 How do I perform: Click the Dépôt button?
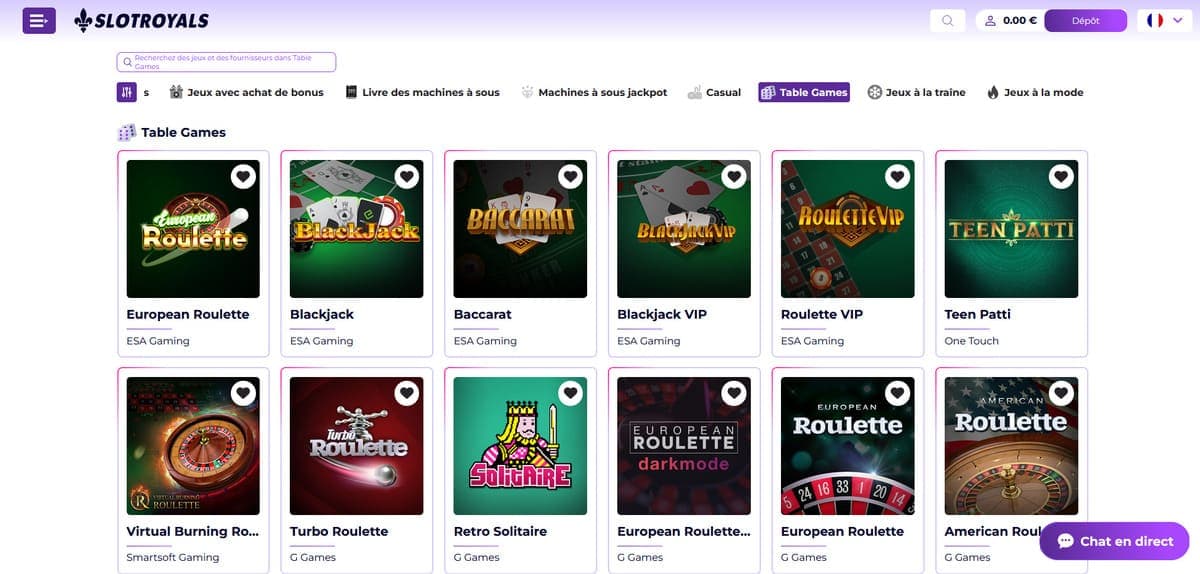click(x=1085, y=20)
